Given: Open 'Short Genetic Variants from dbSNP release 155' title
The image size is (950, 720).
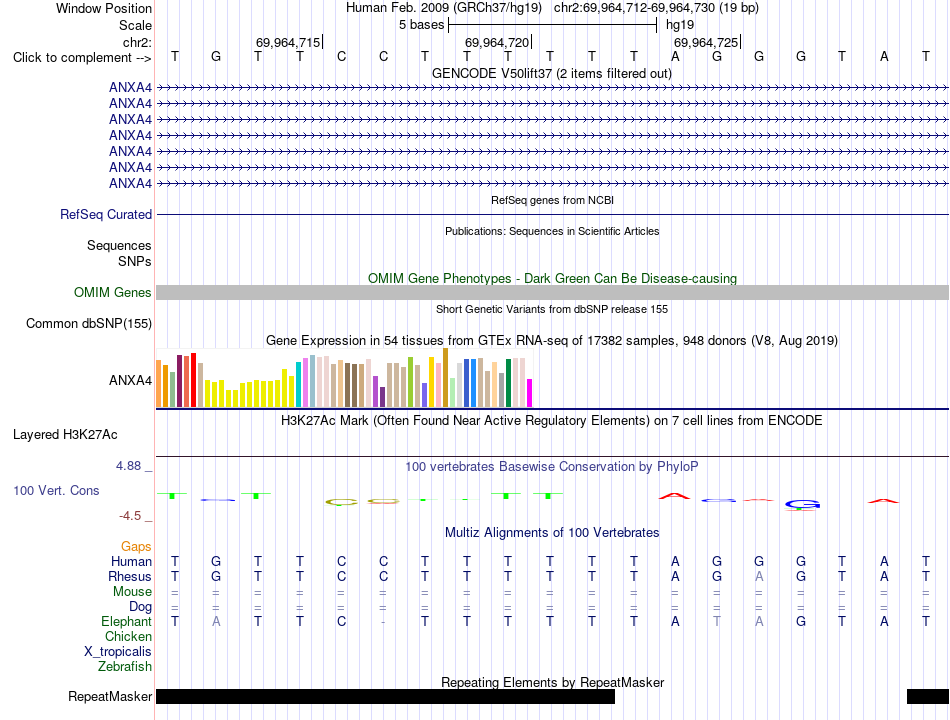Looking at the screenshot, I should 552,309.
